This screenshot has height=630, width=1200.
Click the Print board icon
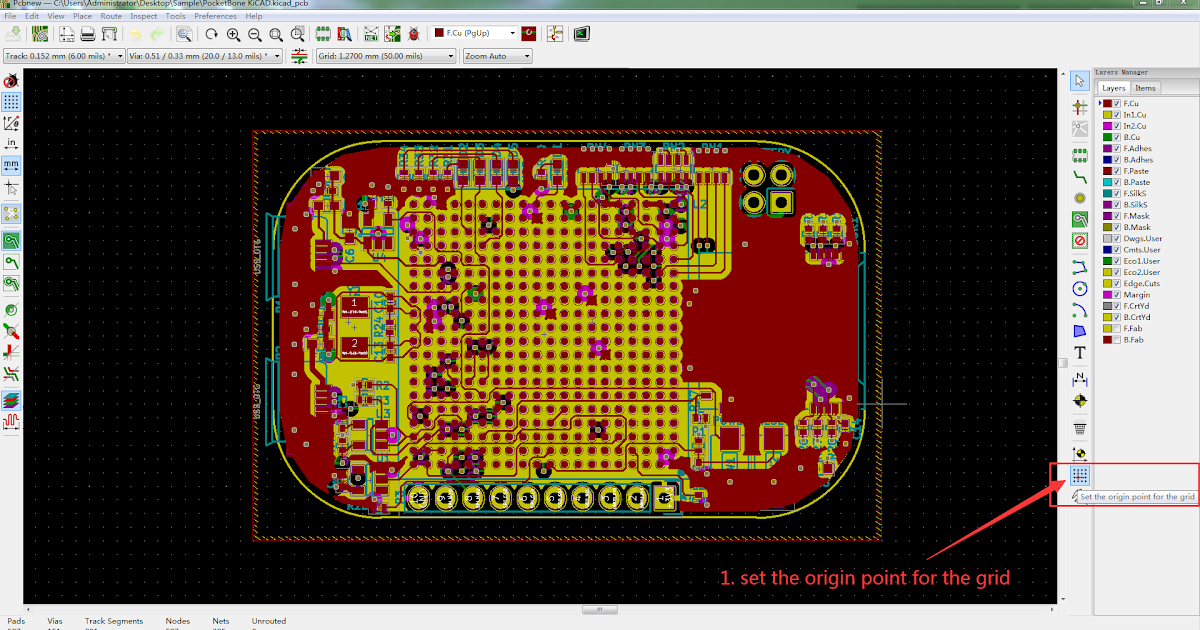click(x=87, y=34)
